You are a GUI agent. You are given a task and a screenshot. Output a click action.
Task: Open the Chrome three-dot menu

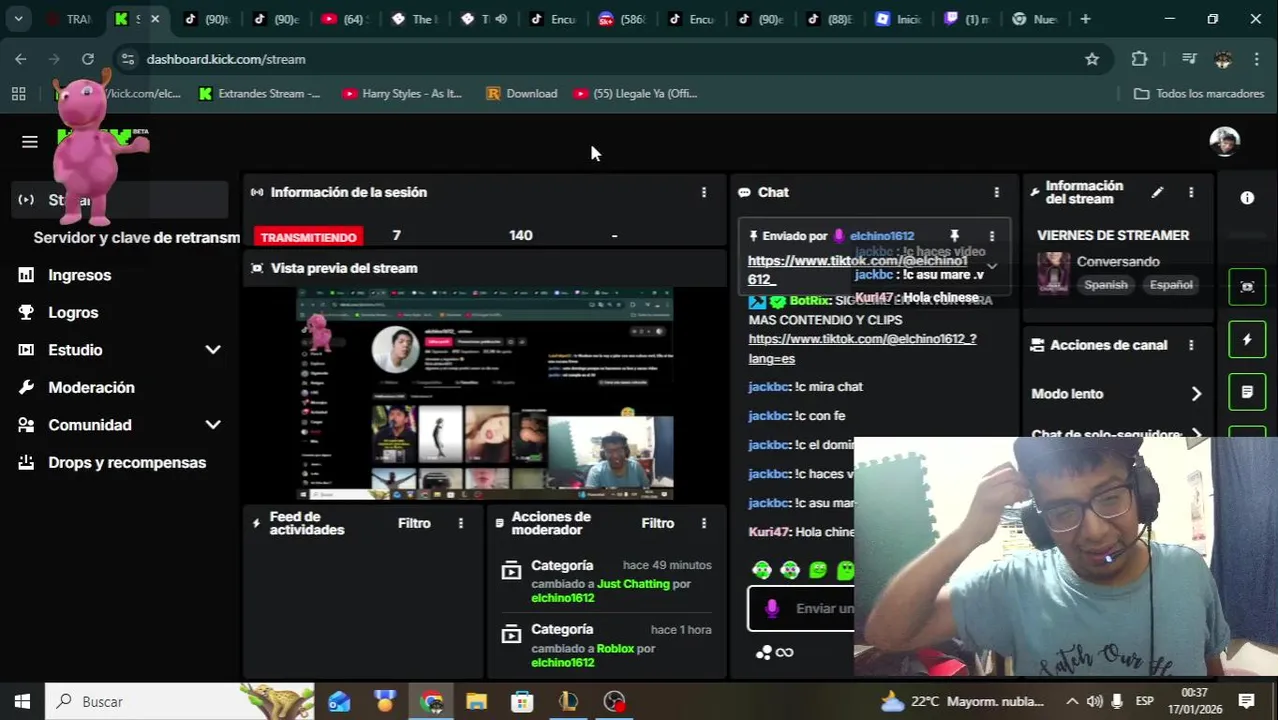tap(1257, 59)
